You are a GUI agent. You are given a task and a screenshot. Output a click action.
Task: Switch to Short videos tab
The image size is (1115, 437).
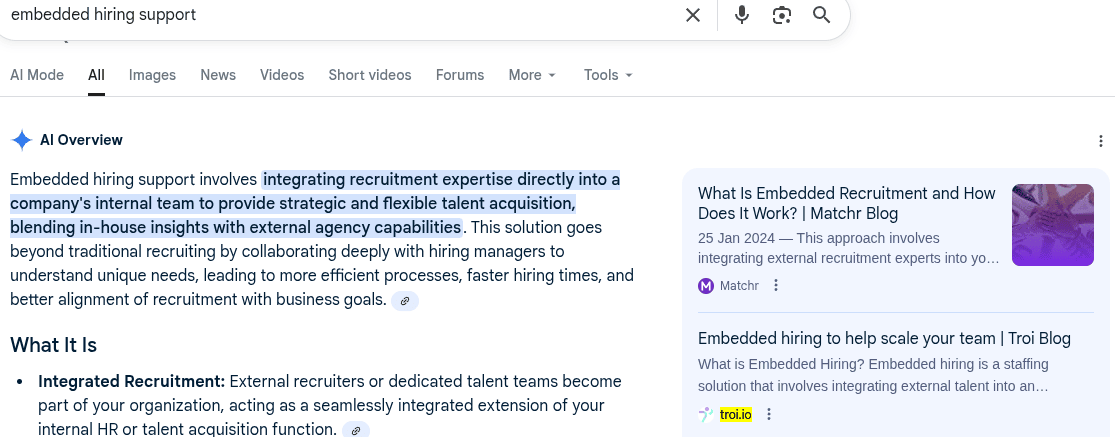pos(370,75)
